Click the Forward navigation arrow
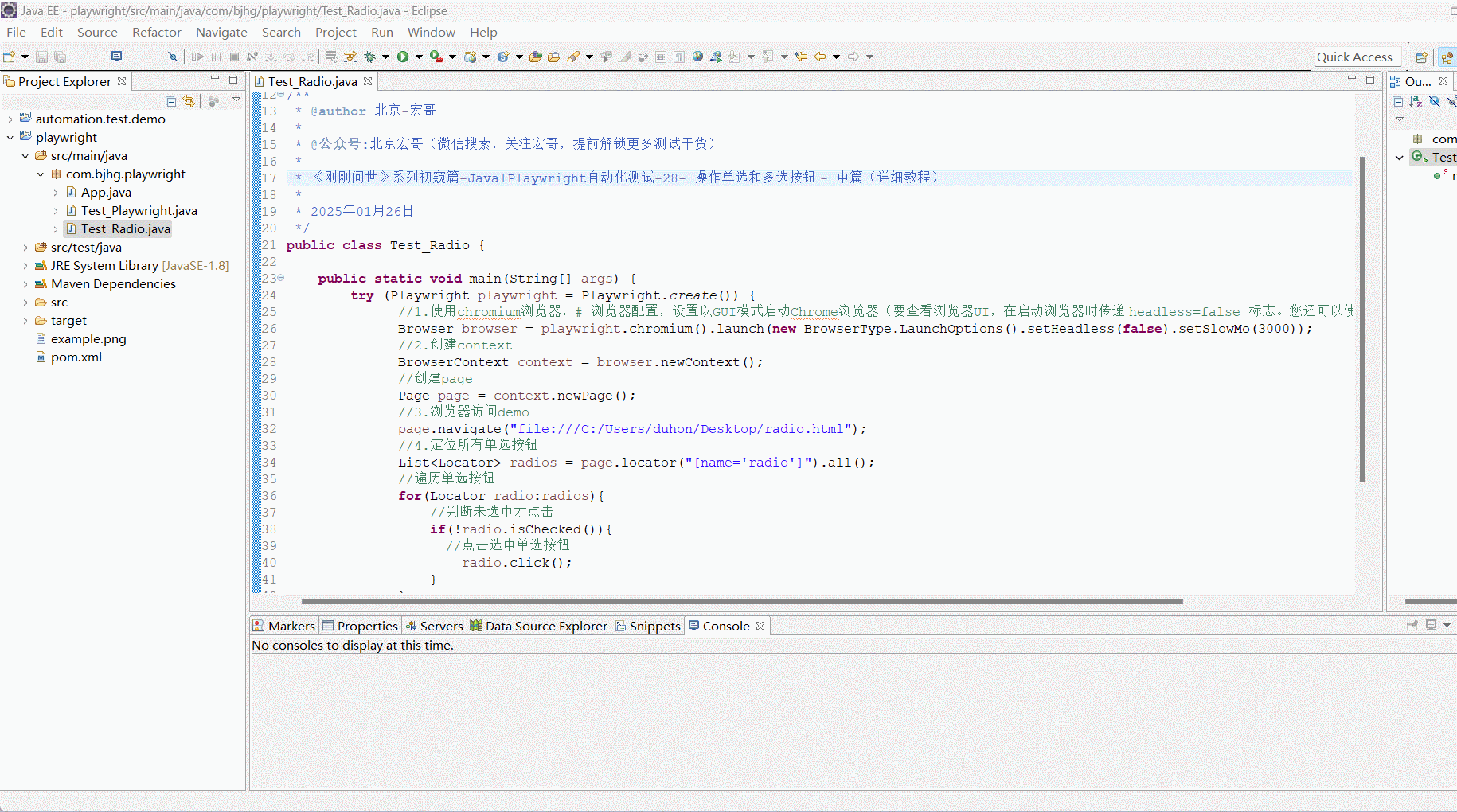 click(x=853, y=57)
